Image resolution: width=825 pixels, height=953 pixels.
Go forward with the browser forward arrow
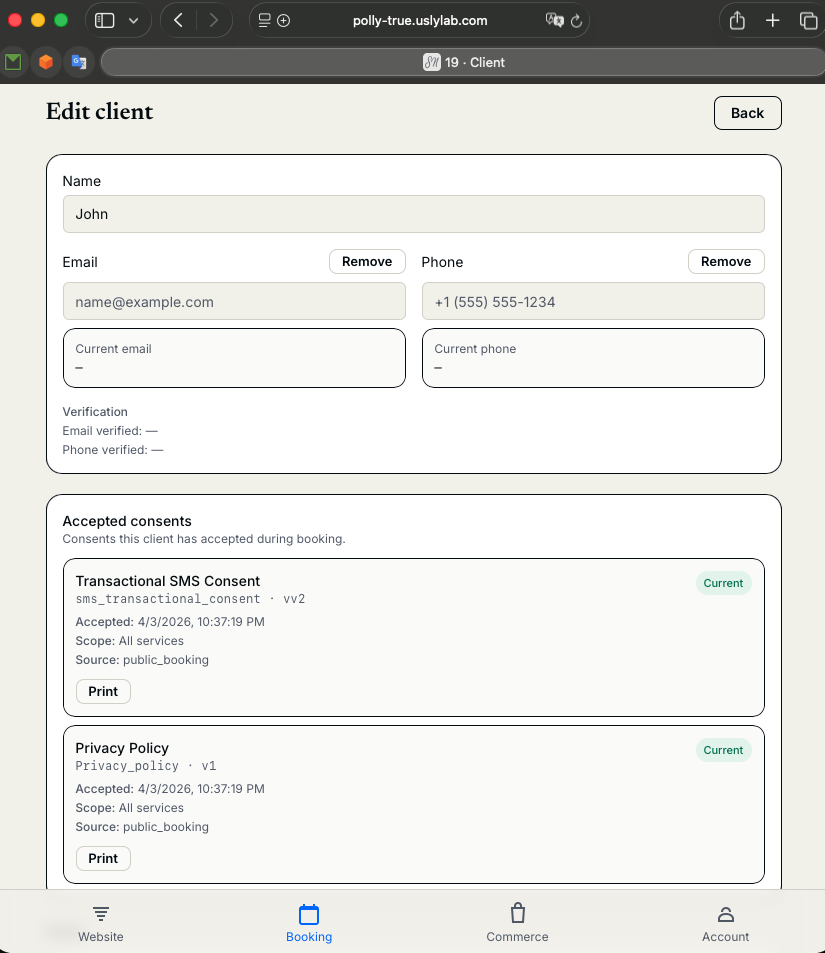click(213, 20)
